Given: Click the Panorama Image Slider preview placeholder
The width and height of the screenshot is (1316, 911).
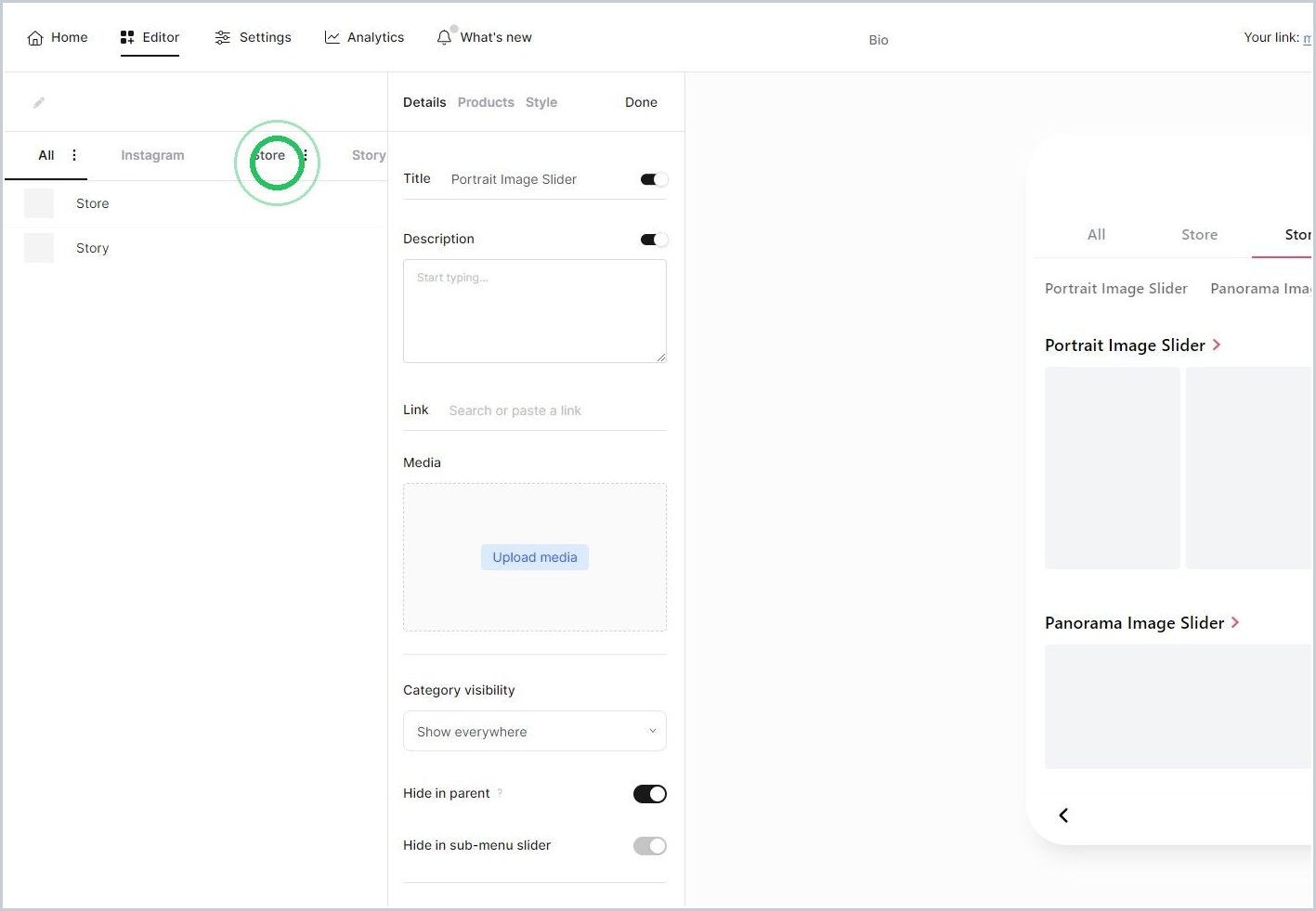Looking at the screenshot, I should tap(1178, 707).
